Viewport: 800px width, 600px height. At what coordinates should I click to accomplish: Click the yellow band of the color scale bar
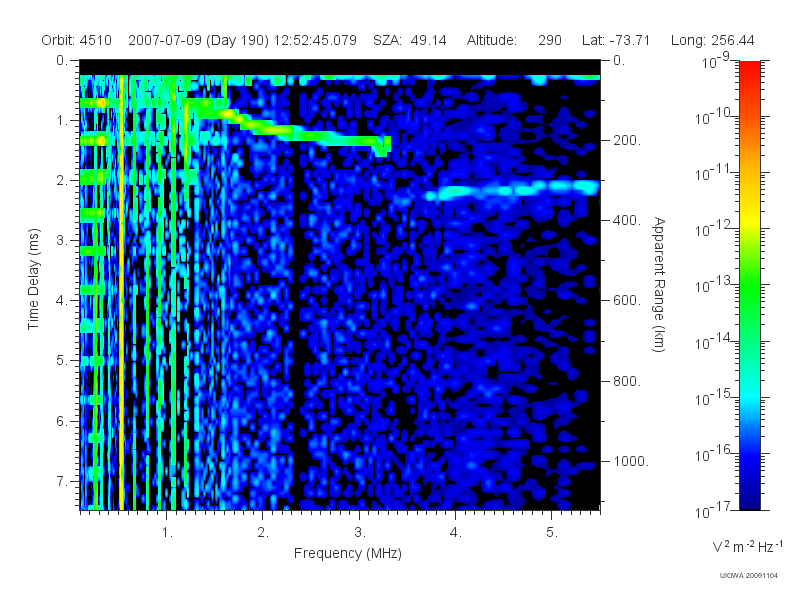(x=750, y=217)
